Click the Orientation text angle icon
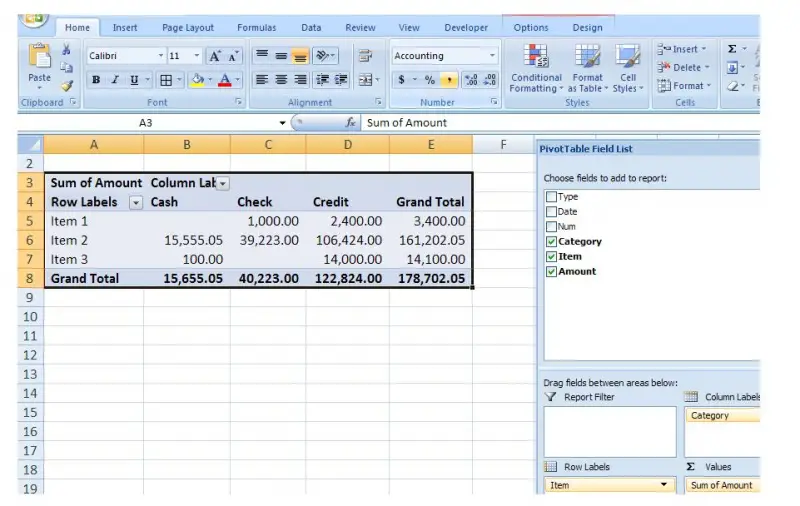This screenshot has width=800, height=506. point(322,55)
